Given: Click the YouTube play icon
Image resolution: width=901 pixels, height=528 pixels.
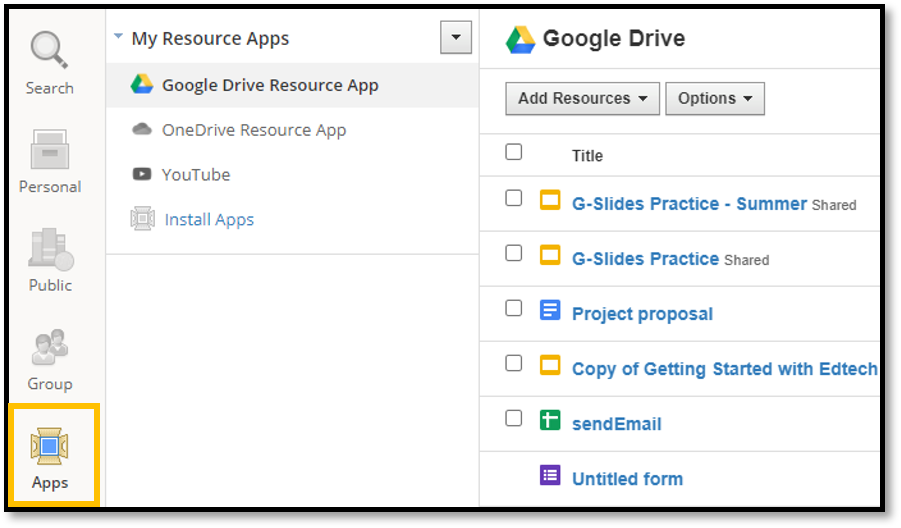Looking at the screenshot, I should (x=142, y=174).
